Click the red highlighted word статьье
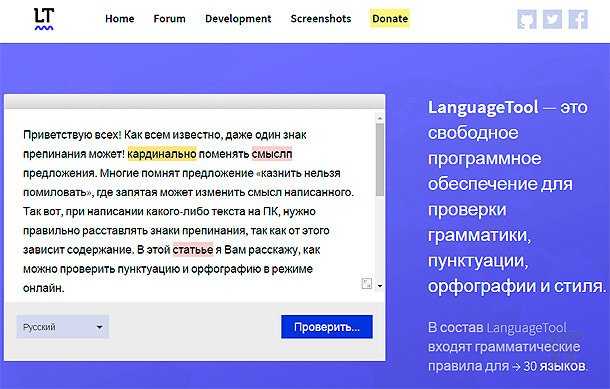 193,250
